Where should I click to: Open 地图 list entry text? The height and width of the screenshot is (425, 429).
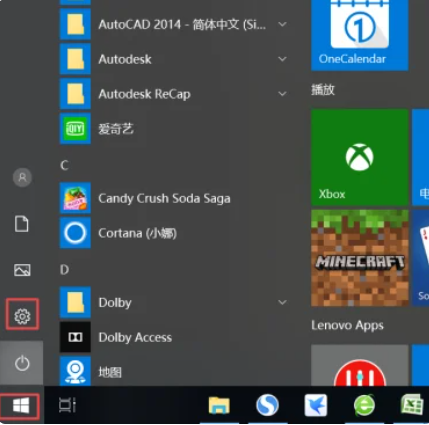110,372
